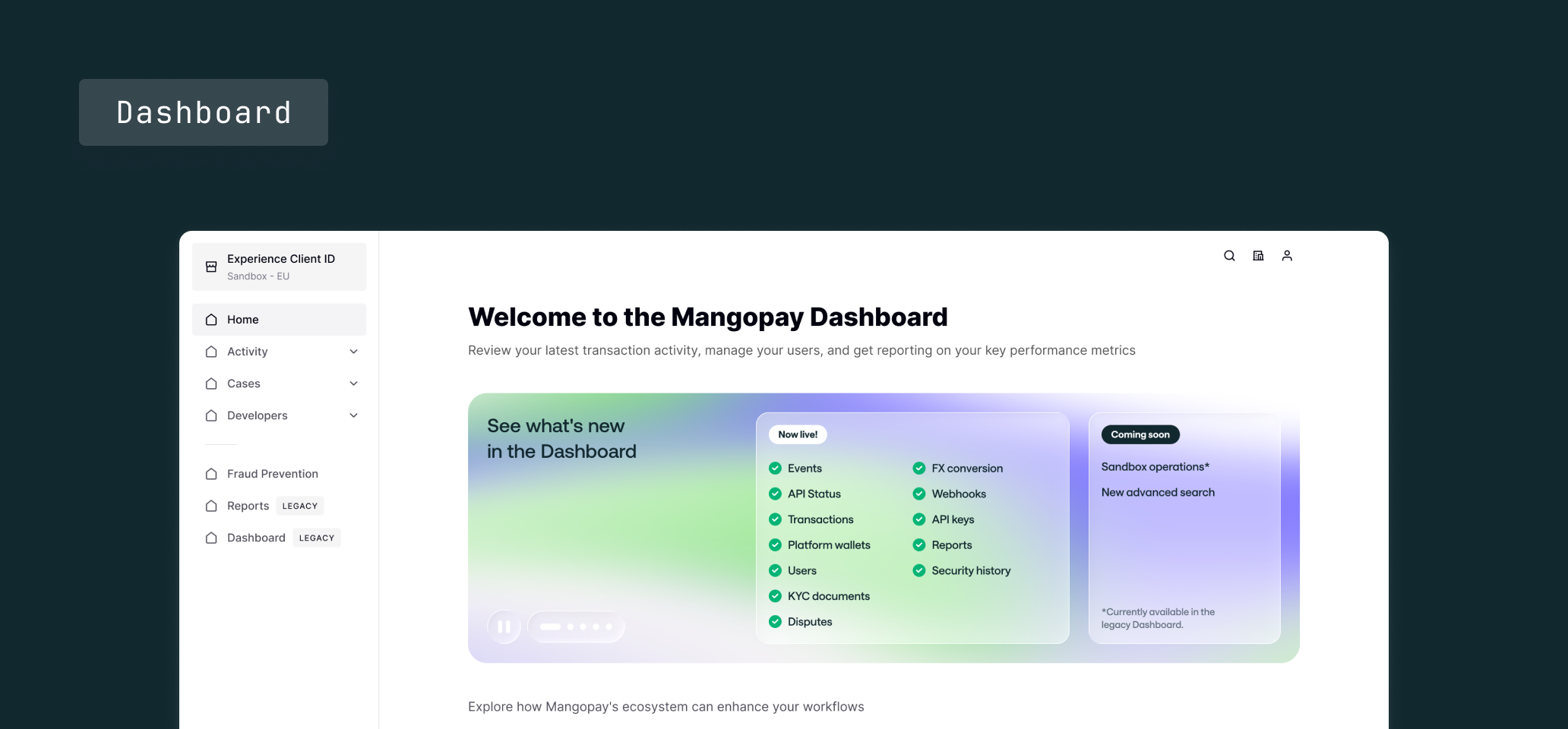Click the Fraud Prevention sidebar icon

[x=211, y=474]
